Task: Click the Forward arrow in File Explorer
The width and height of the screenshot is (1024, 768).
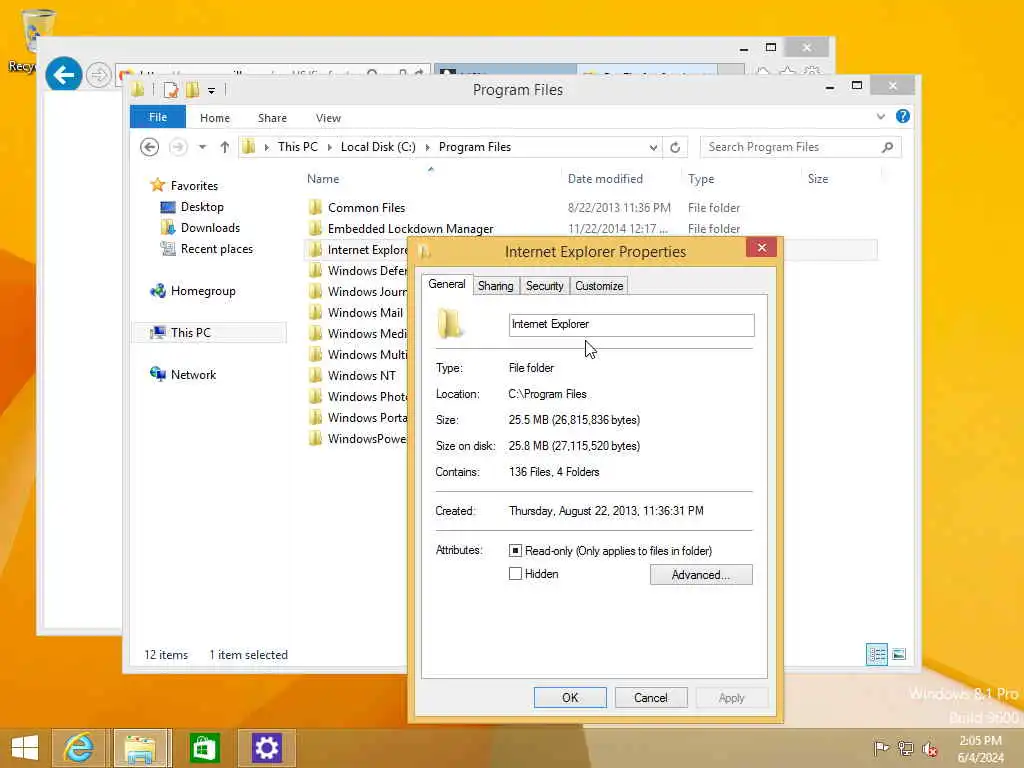Action: (x=178, y=147)
